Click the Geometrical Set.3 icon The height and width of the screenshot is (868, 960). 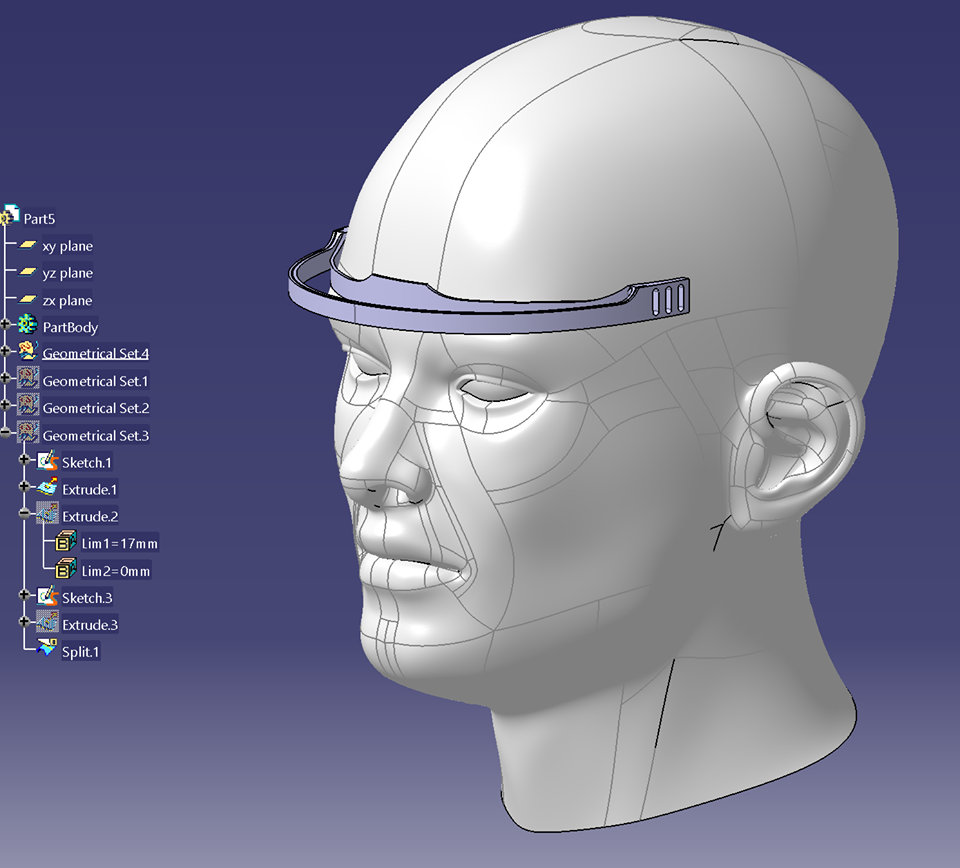[28, 432]
